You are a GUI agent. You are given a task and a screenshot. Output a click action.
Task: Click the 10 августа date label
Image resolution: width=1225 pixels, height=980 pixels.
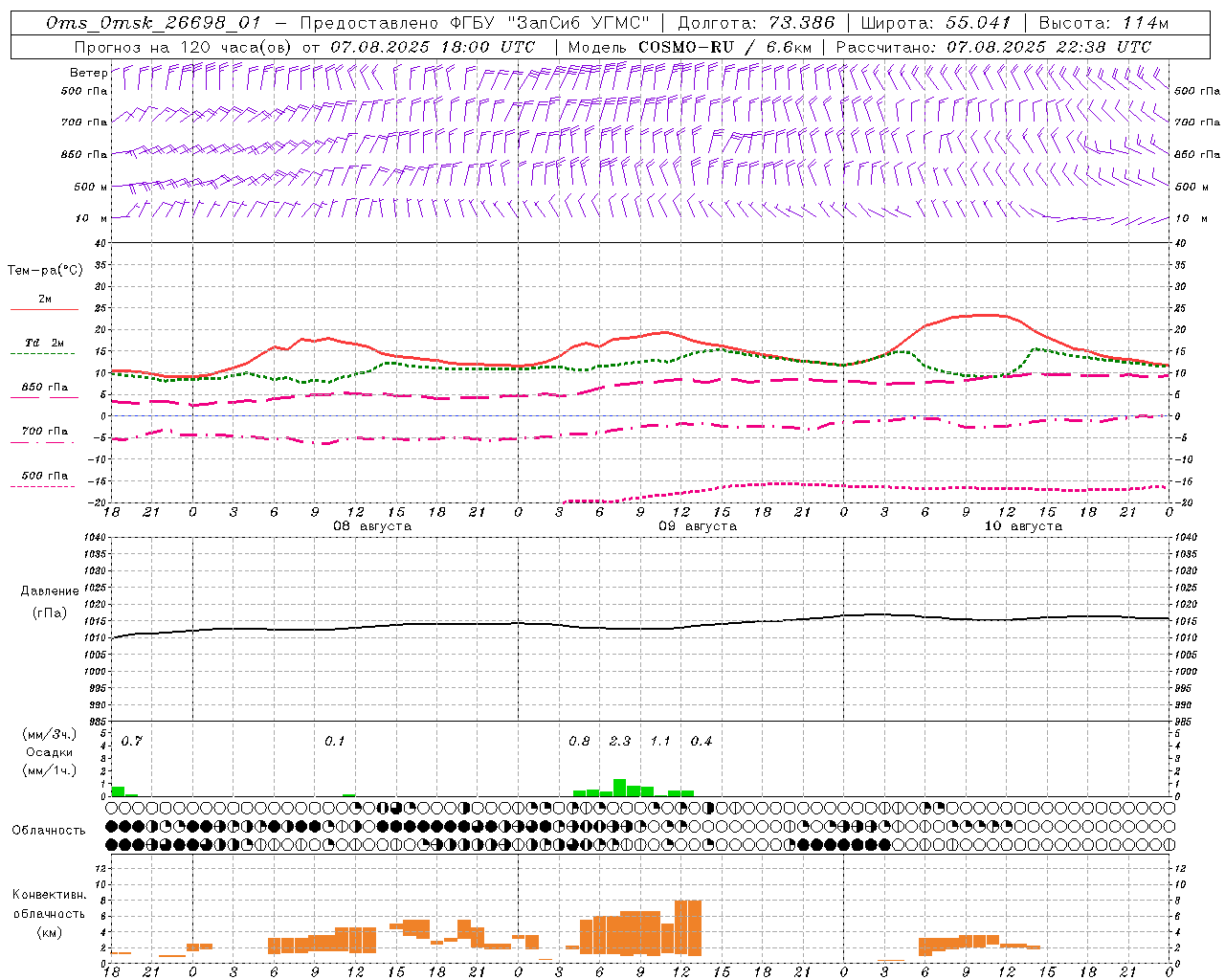click(1023, 526)
